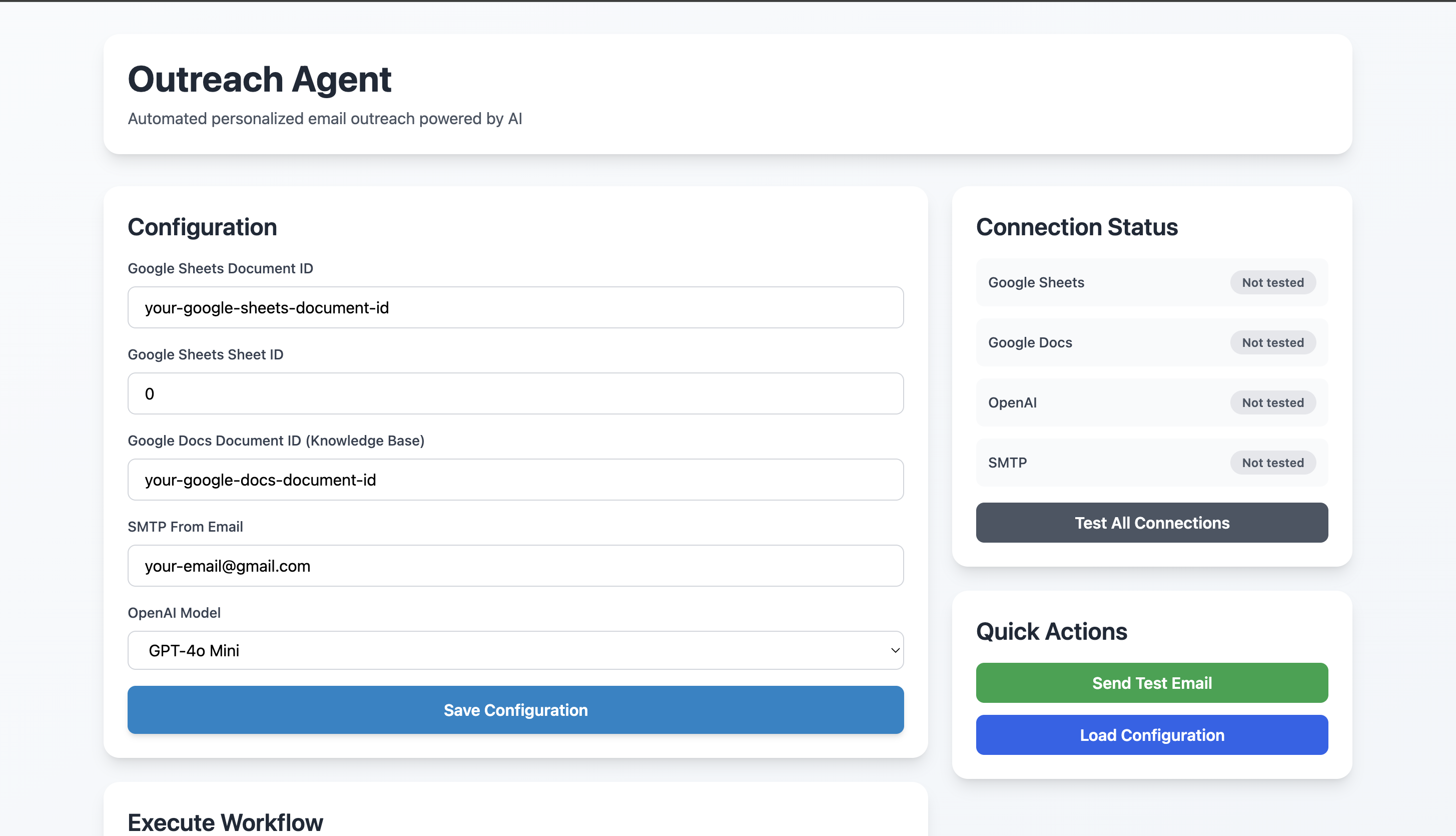Screen dimensions: 1456x836
Task: Click the SMTP From Email input
Action: tap(515, 566)
